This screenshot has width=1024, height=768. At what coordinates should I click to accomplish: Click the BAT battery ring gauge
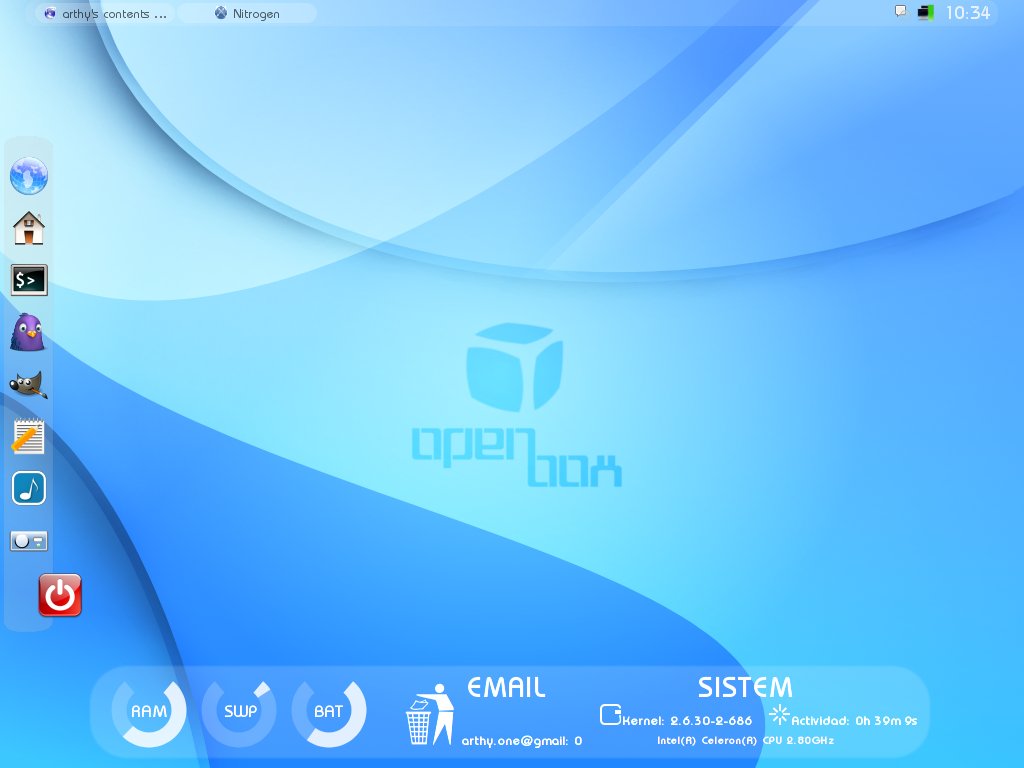click(328, 711)
